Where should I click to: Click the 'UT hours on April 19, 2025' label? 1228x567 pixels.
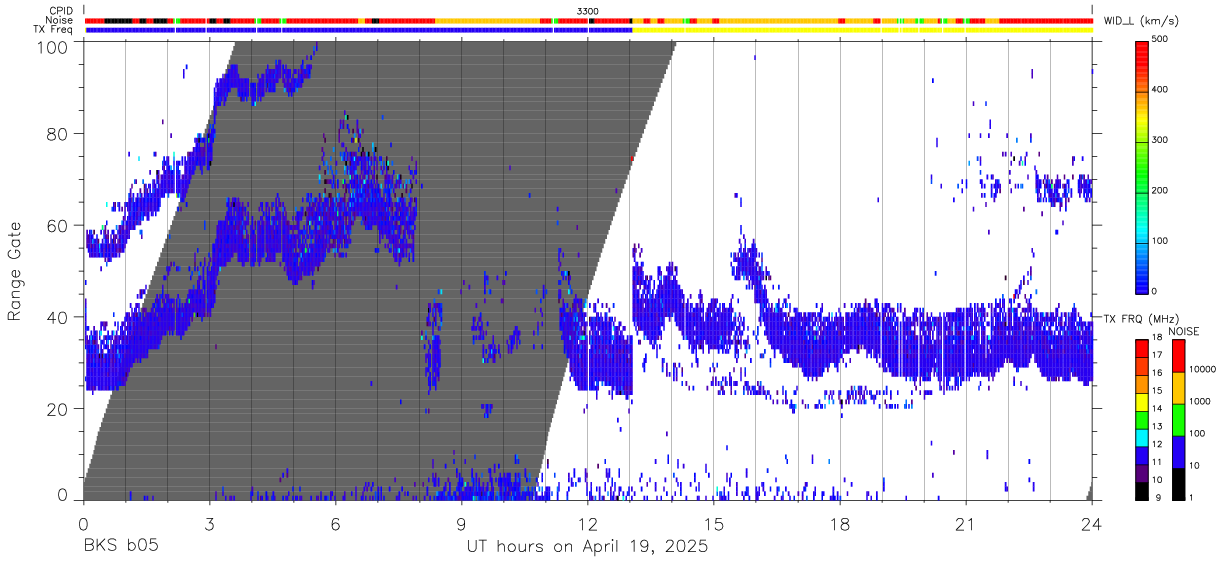[587, 547]
